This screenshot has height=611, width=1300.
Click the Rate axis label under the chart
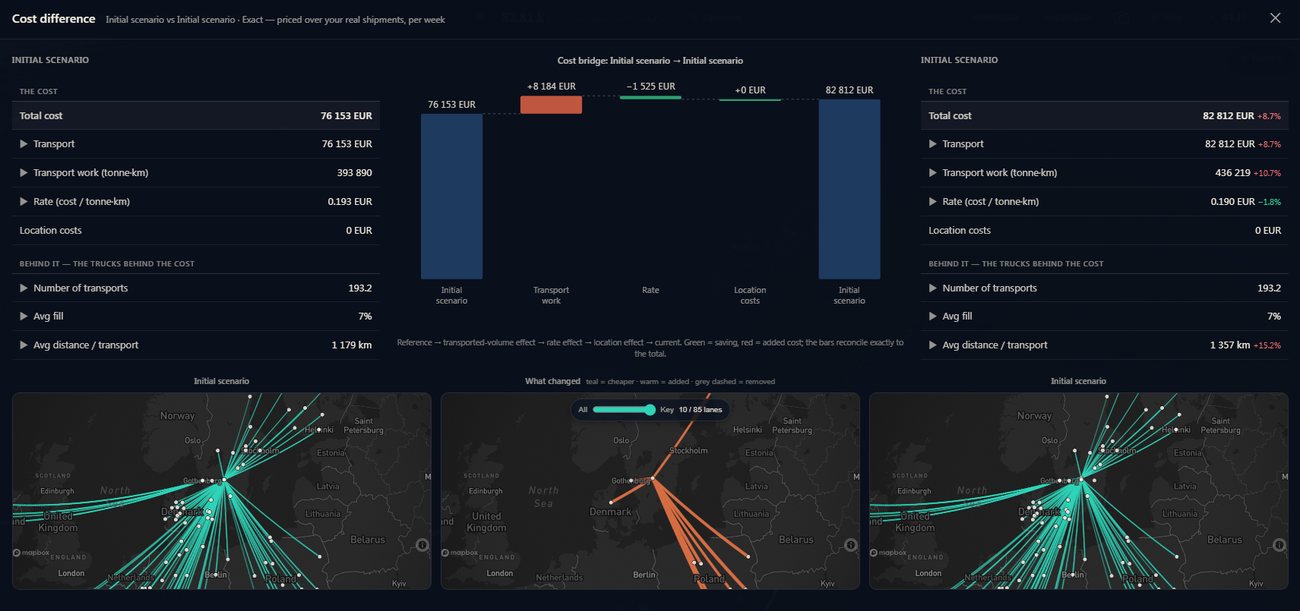(x=650, y=290)
